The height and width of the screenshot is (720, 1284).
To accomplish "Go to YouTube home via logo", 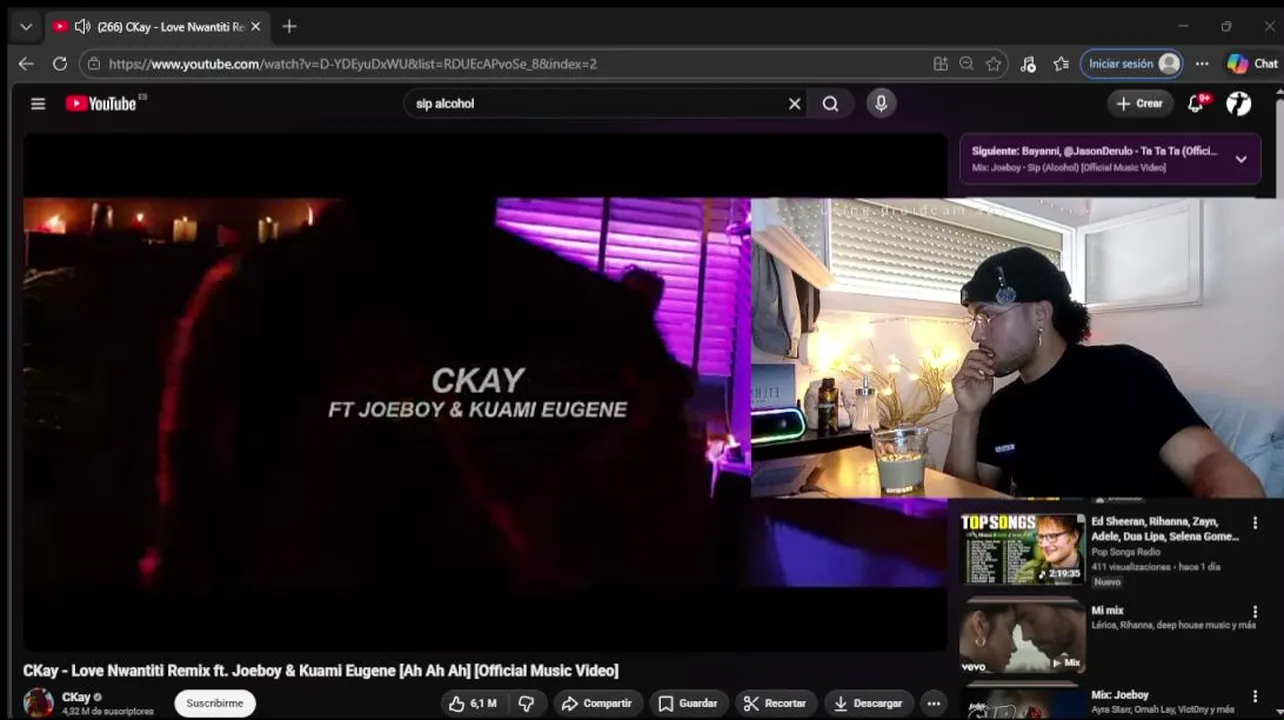I will [101, 103].
